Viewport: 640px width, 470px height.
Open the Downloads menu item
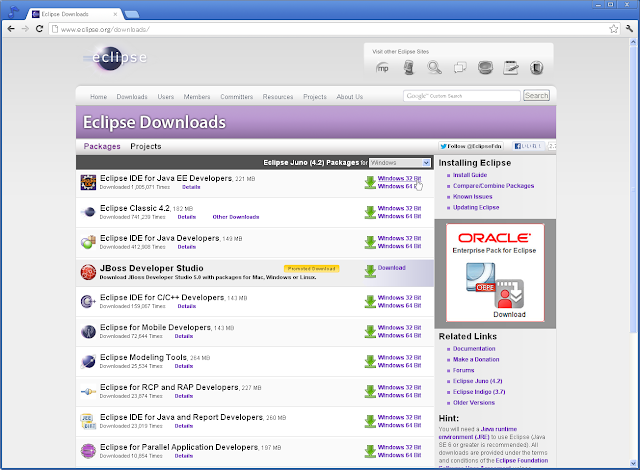click(x=132, y=97)
